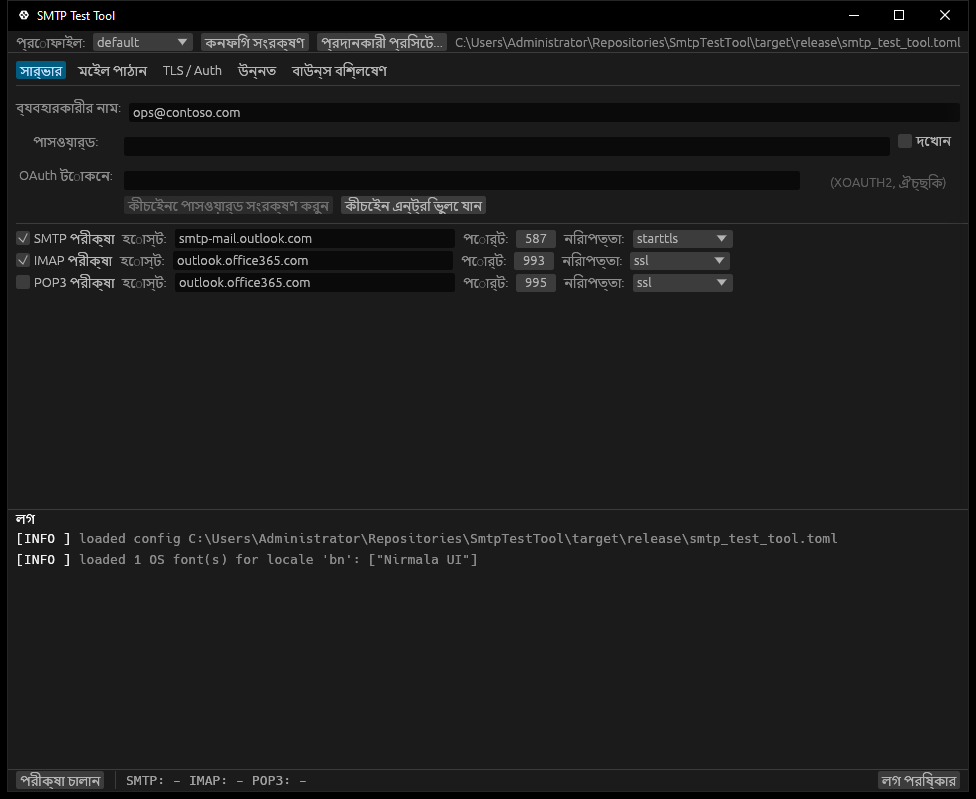Maximize the SMTP Test Tool window
Screen dimensions: 976x799
point(899,15)
